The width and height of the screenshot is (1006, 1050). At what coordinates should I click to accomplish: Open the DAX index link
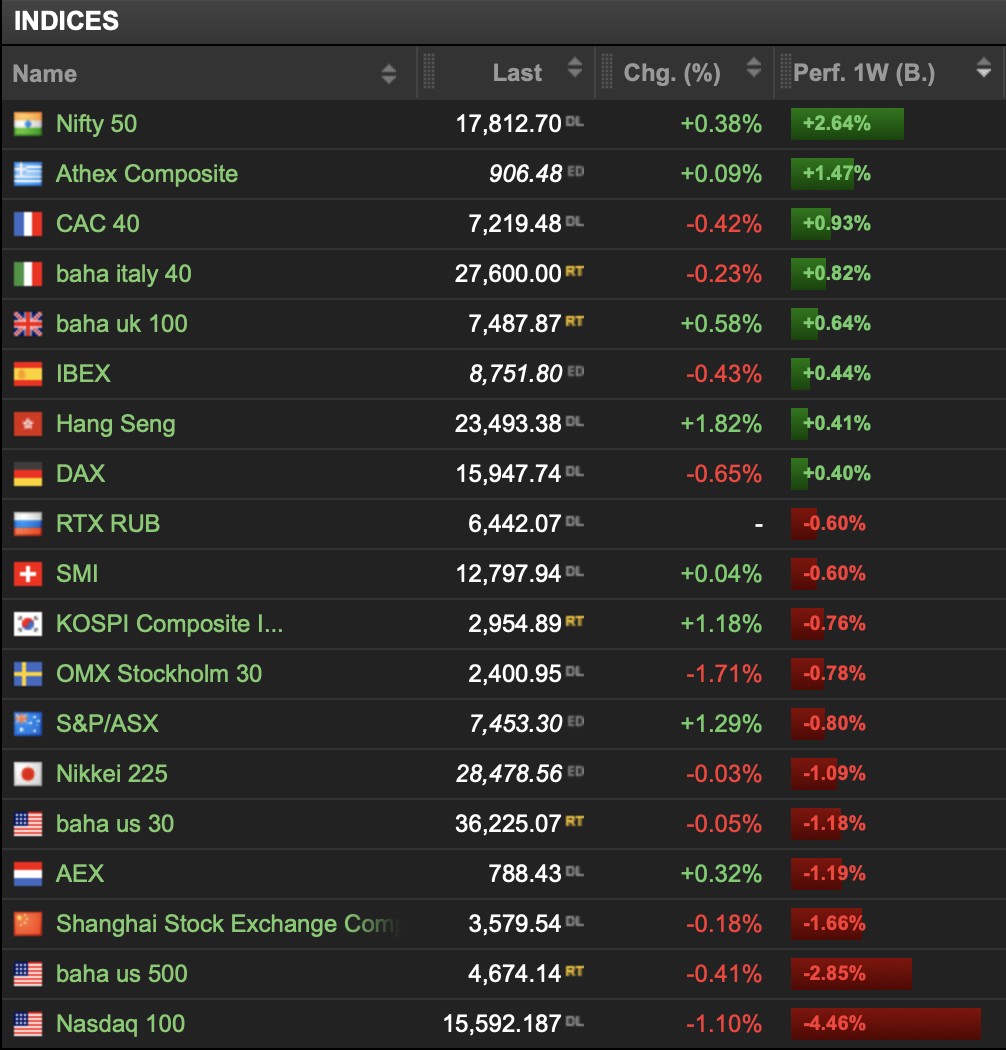[x=80, y=474]
